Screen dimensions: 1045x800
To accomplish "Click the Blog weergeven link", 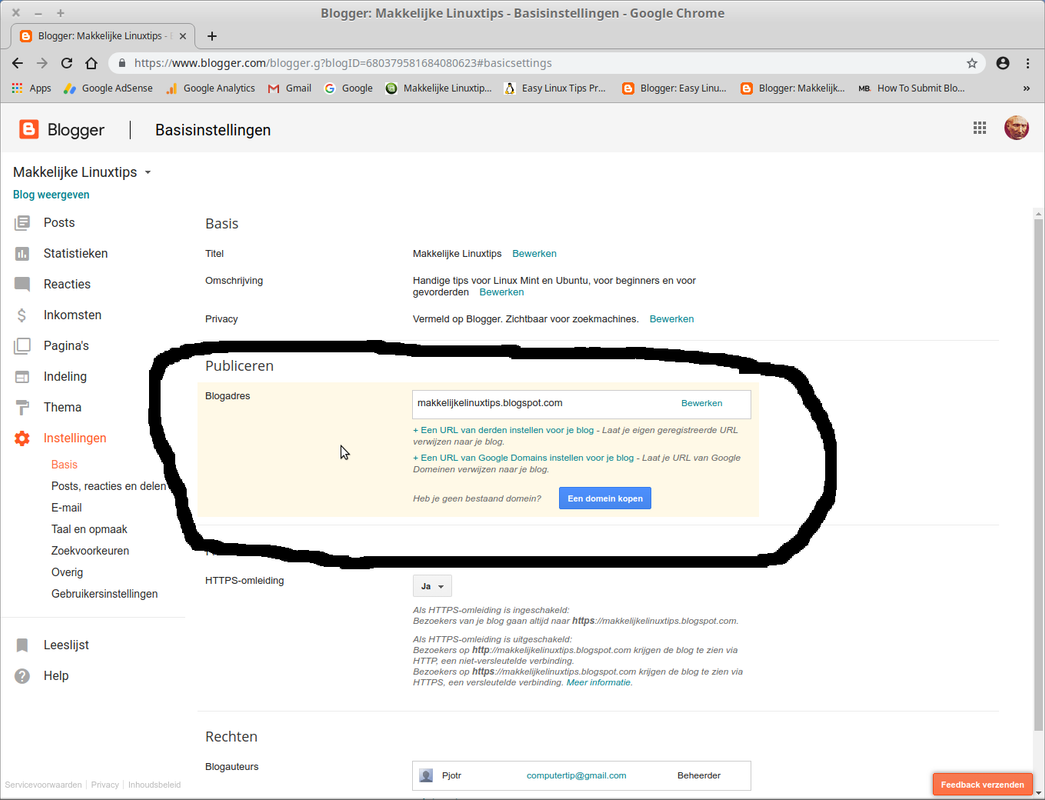I will point(51,195).
